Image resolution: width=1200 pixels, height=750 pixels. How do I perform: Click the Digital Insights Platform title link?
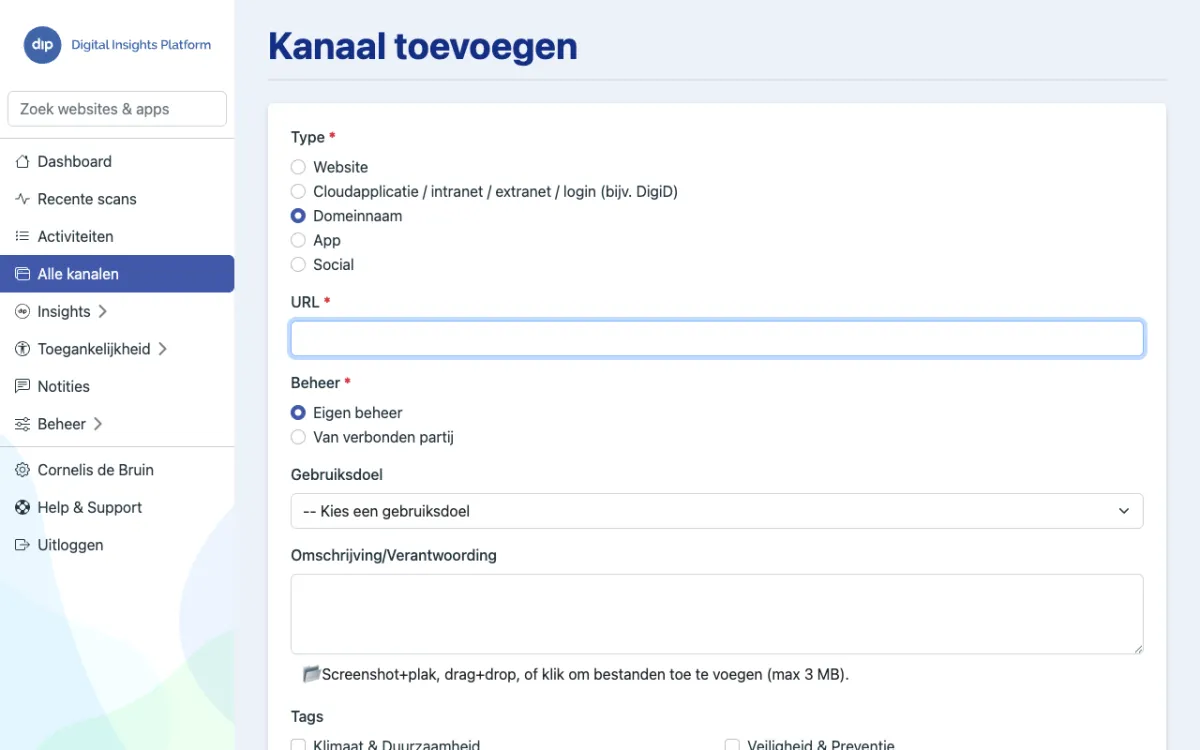[141, 45]
